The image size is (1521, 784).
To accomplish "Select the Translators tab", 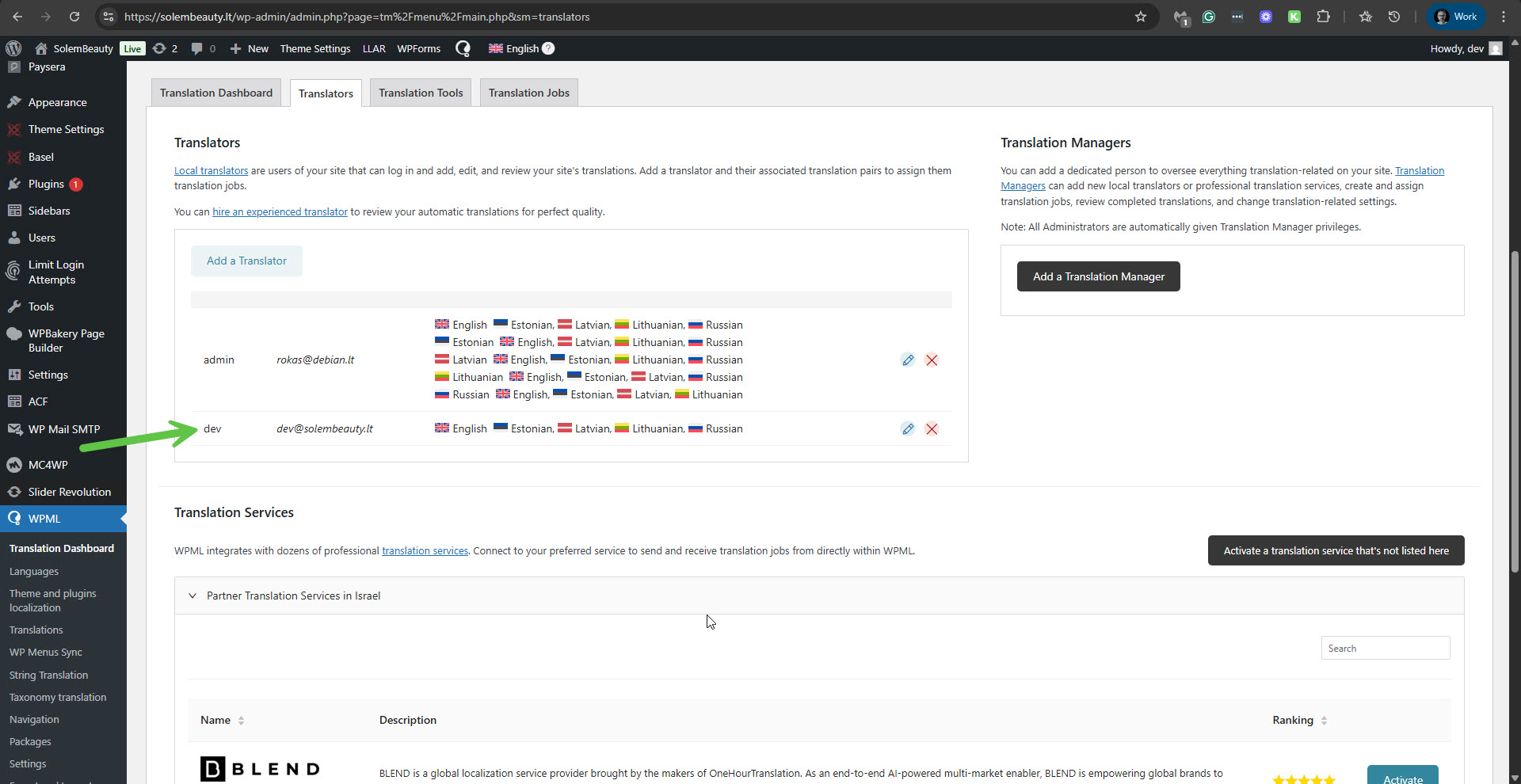I will 326,93.
